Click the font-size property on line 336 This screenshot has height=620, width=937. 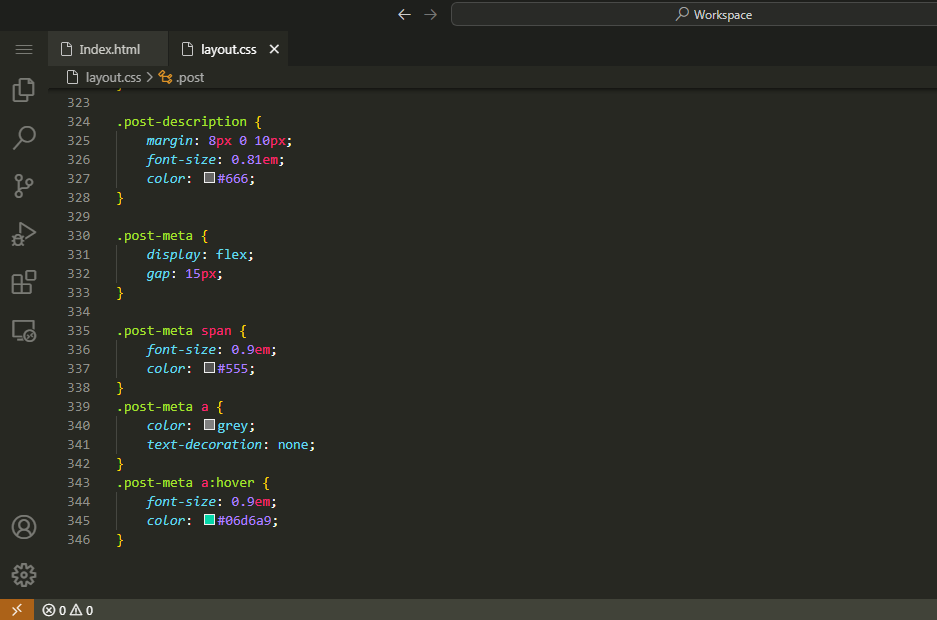point(181,349)
